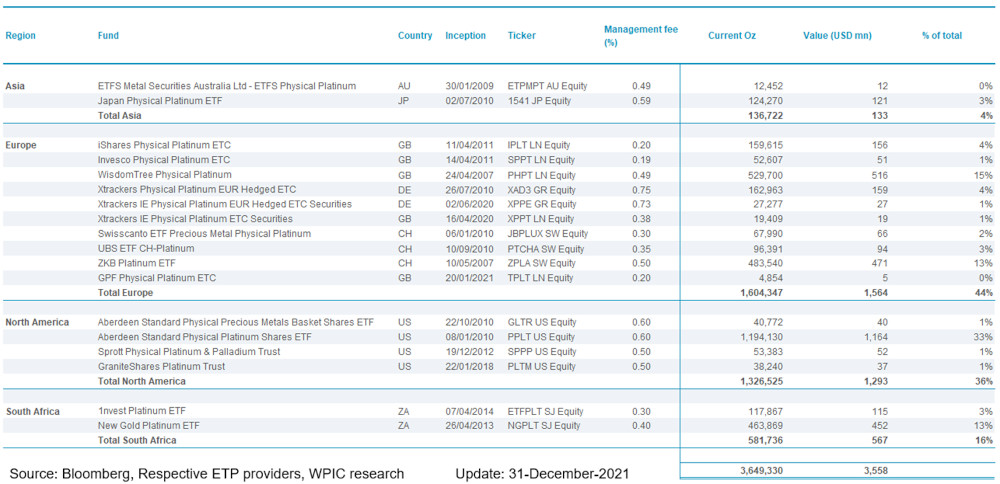Viewport: 1000px width, 484px height.
Task: Click ticker SPPT LN Equity
Action: tap(541, 159)
